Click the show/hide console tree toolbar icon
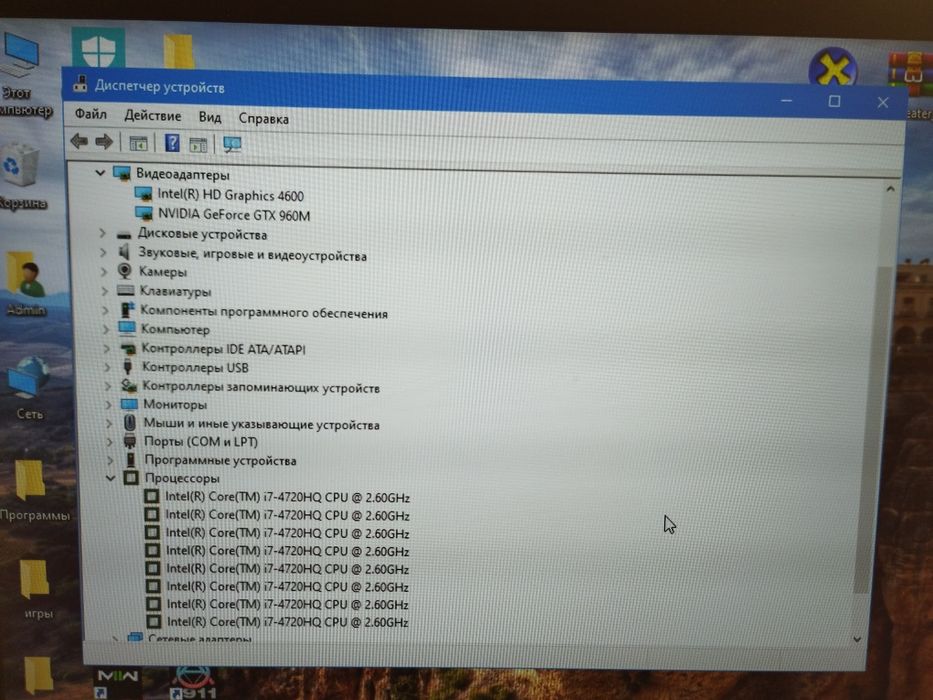933x700 pixels. pyautogui.click(x=138, y=143)
